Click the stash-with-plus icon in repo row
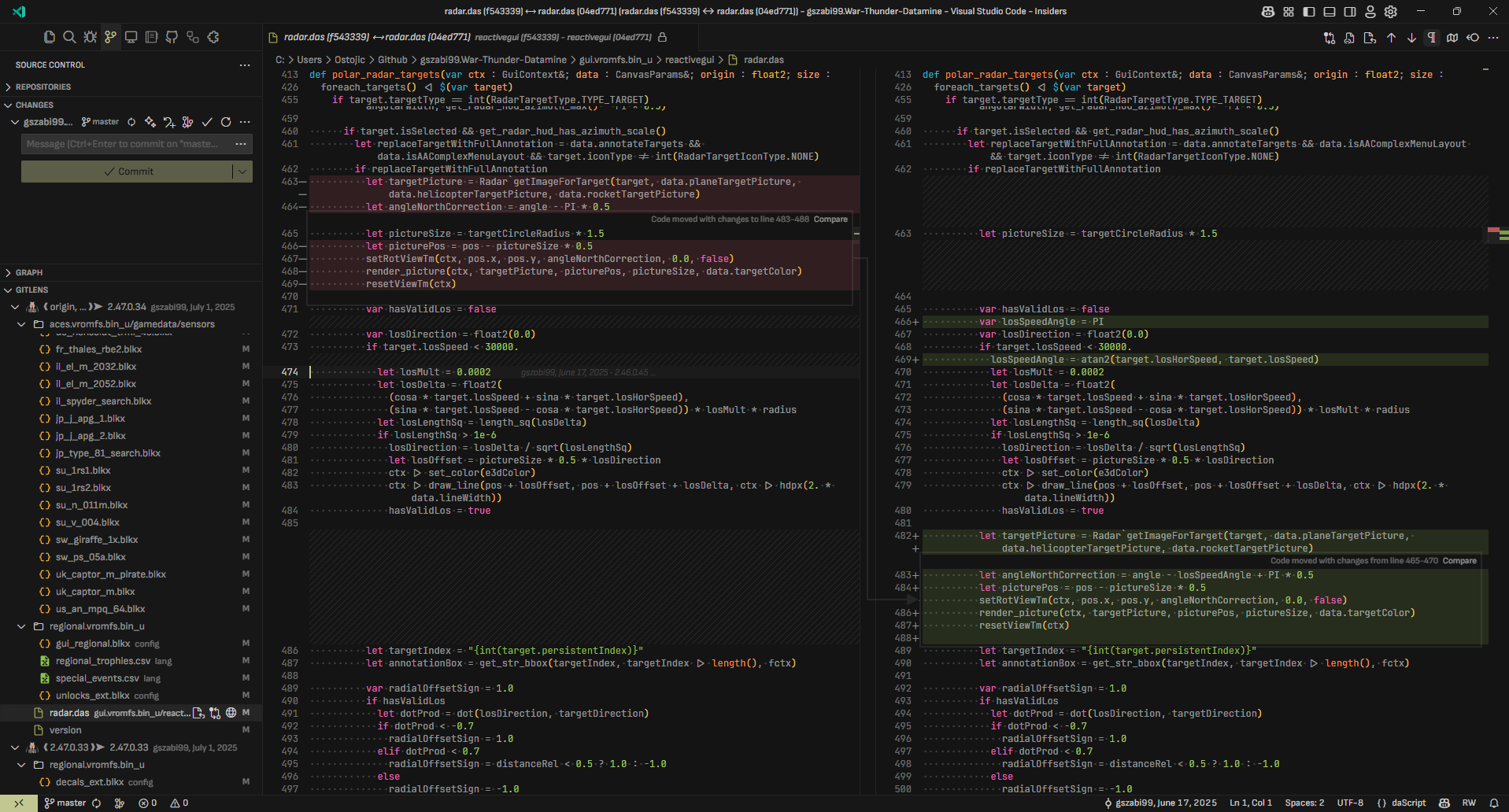 click(169, 122)
